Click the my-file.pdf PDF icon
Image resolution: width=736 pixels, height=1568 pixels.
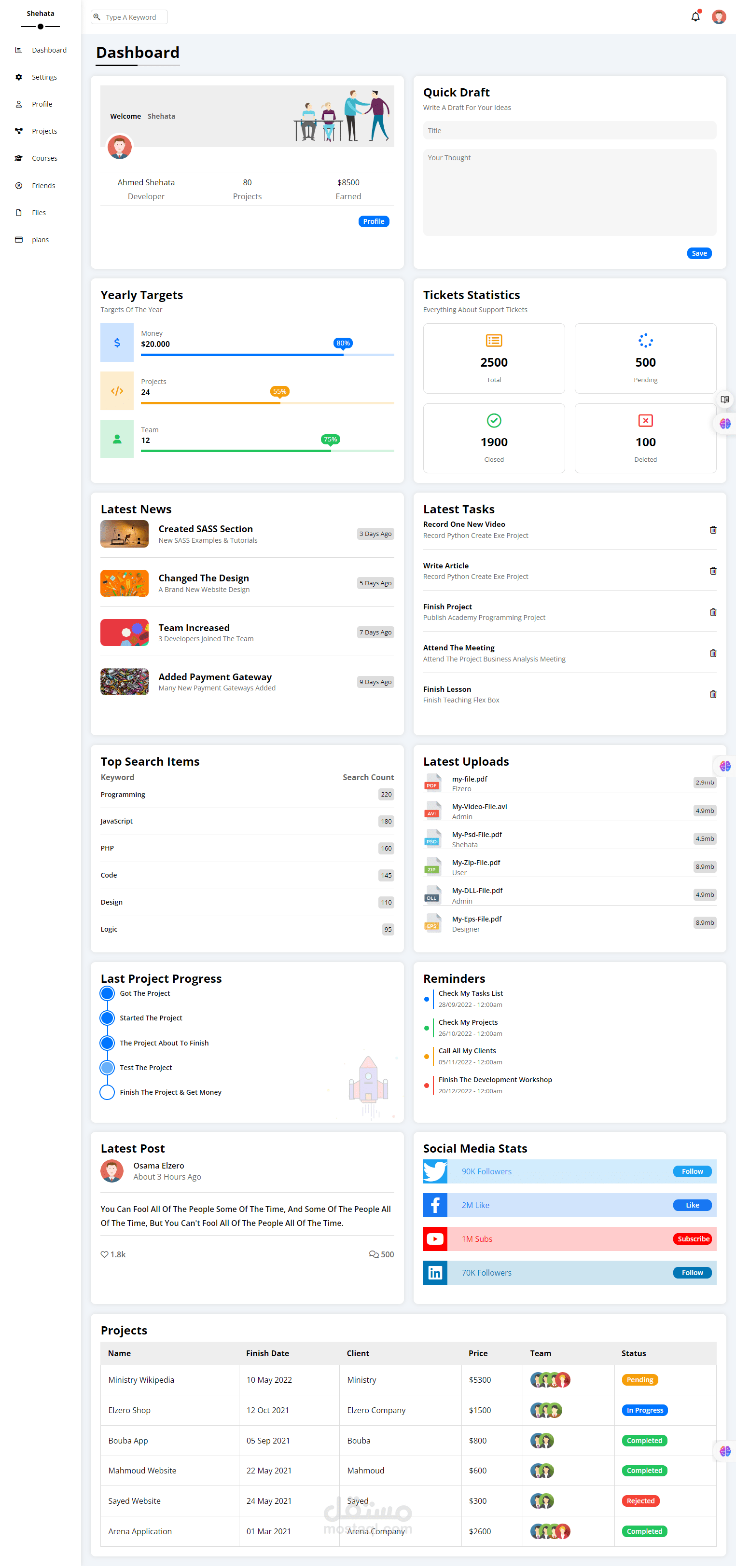[x=432, y=783]
